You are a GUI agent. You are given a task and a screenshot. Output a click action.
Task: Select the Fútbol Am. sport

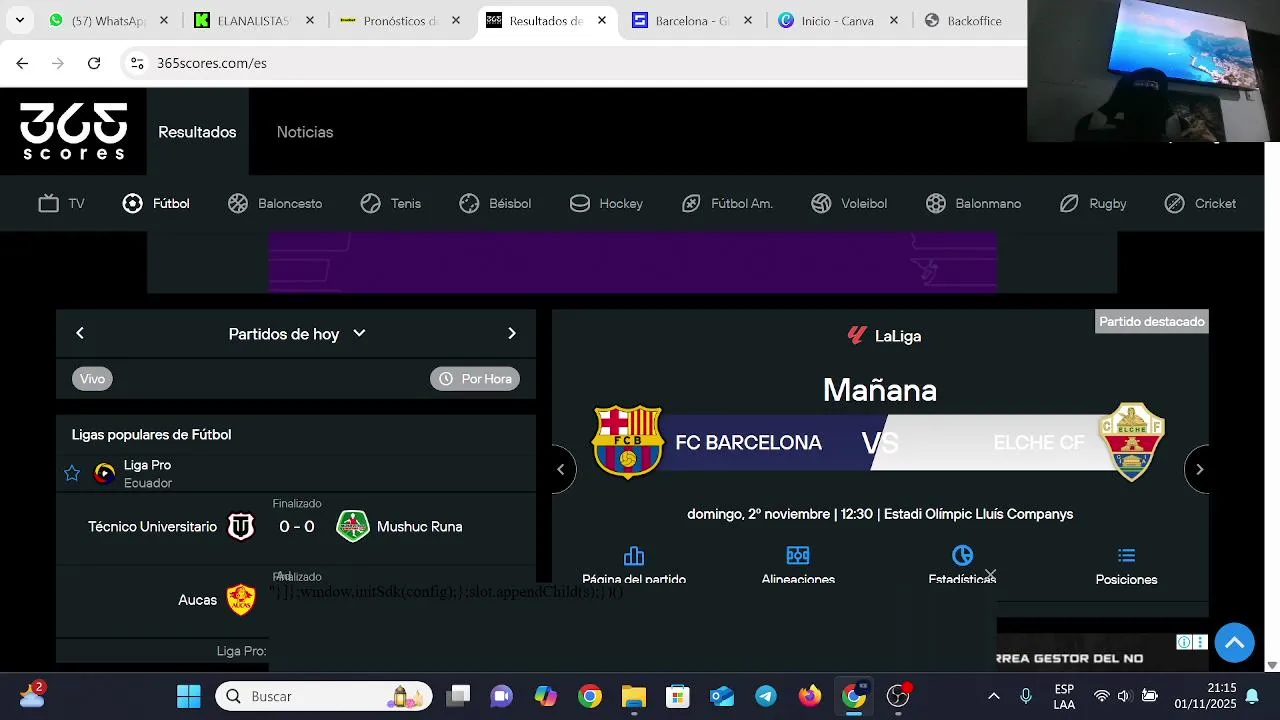click(x=727, y=203)
